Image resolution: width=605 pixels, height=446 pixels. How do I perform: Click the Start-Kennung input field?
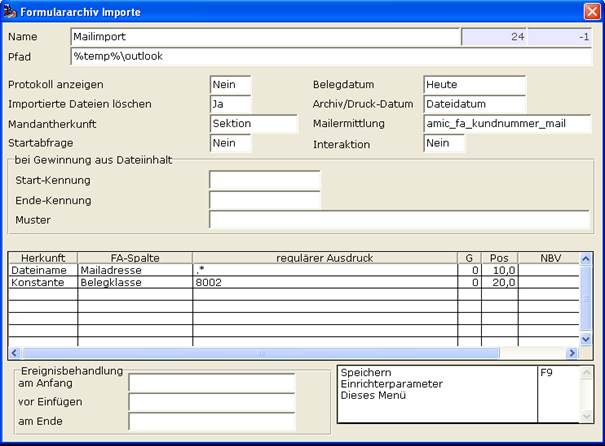[265, 180]
